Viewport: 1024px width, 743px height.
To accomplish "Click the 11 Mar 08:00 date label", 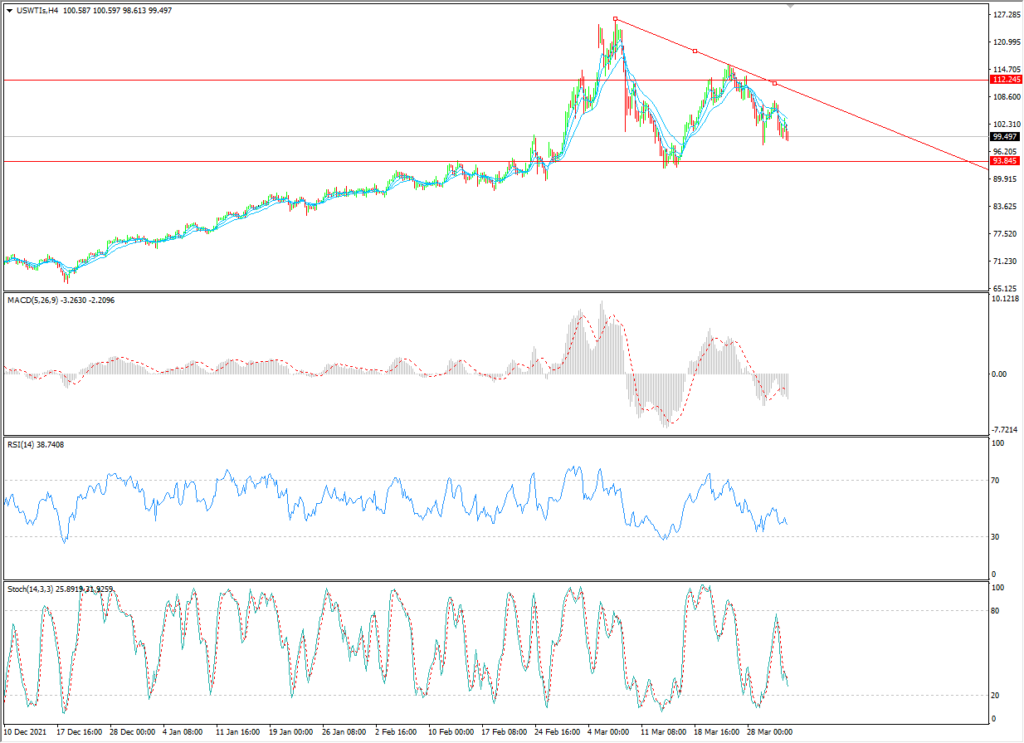I will pos(664,732).
